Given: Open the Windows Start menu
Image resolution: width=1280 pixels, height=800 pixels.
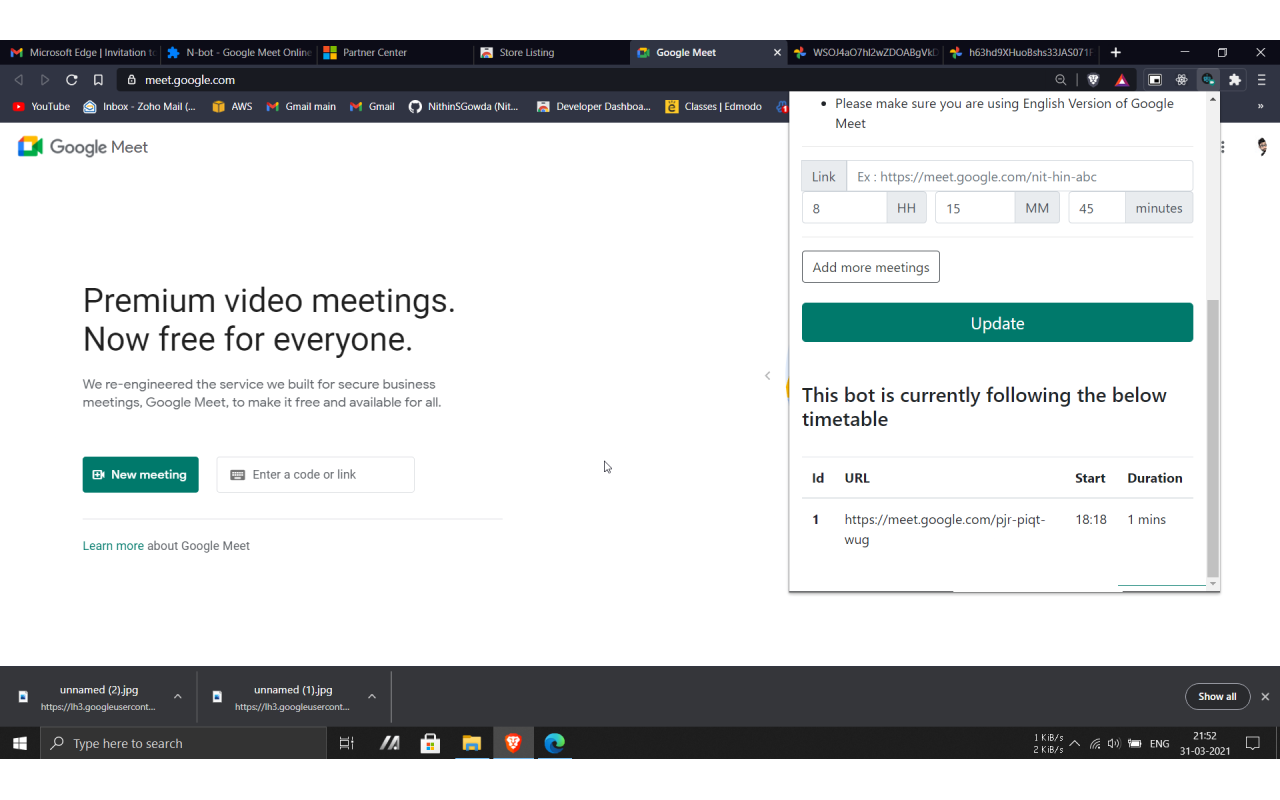Looking at the screenshot, I should tap(19, 743).
